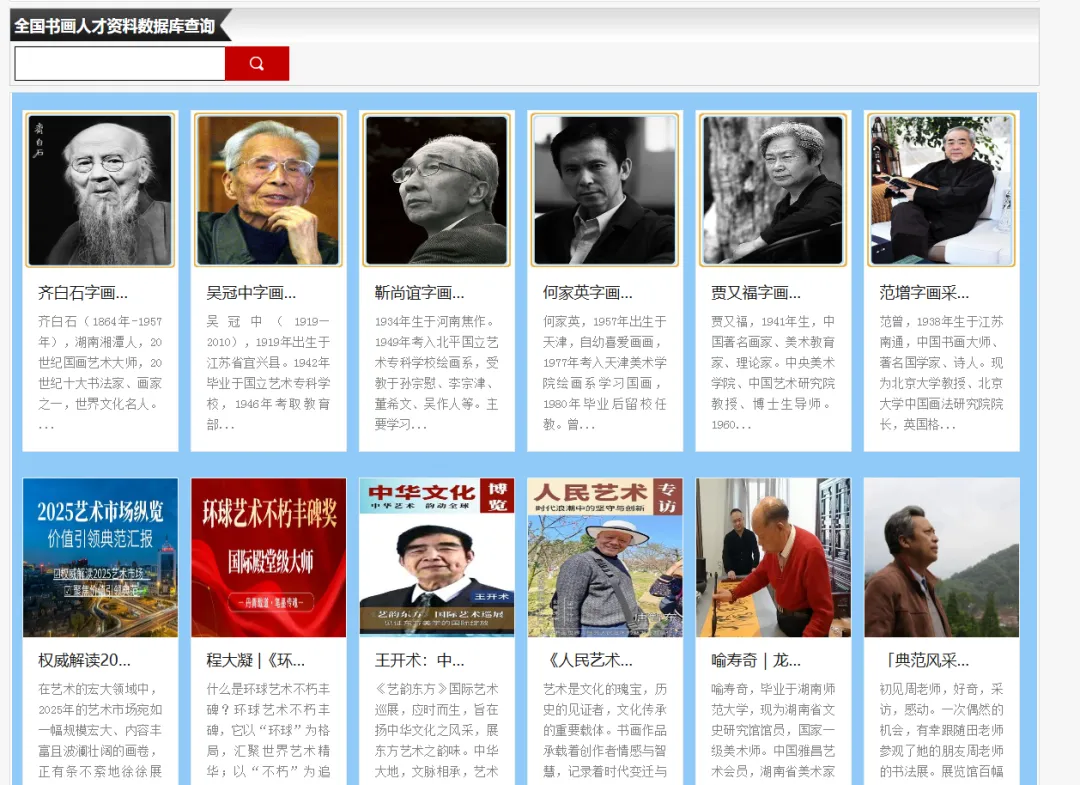Open 吴冠中 portrait thumbnail

[269, 190]
